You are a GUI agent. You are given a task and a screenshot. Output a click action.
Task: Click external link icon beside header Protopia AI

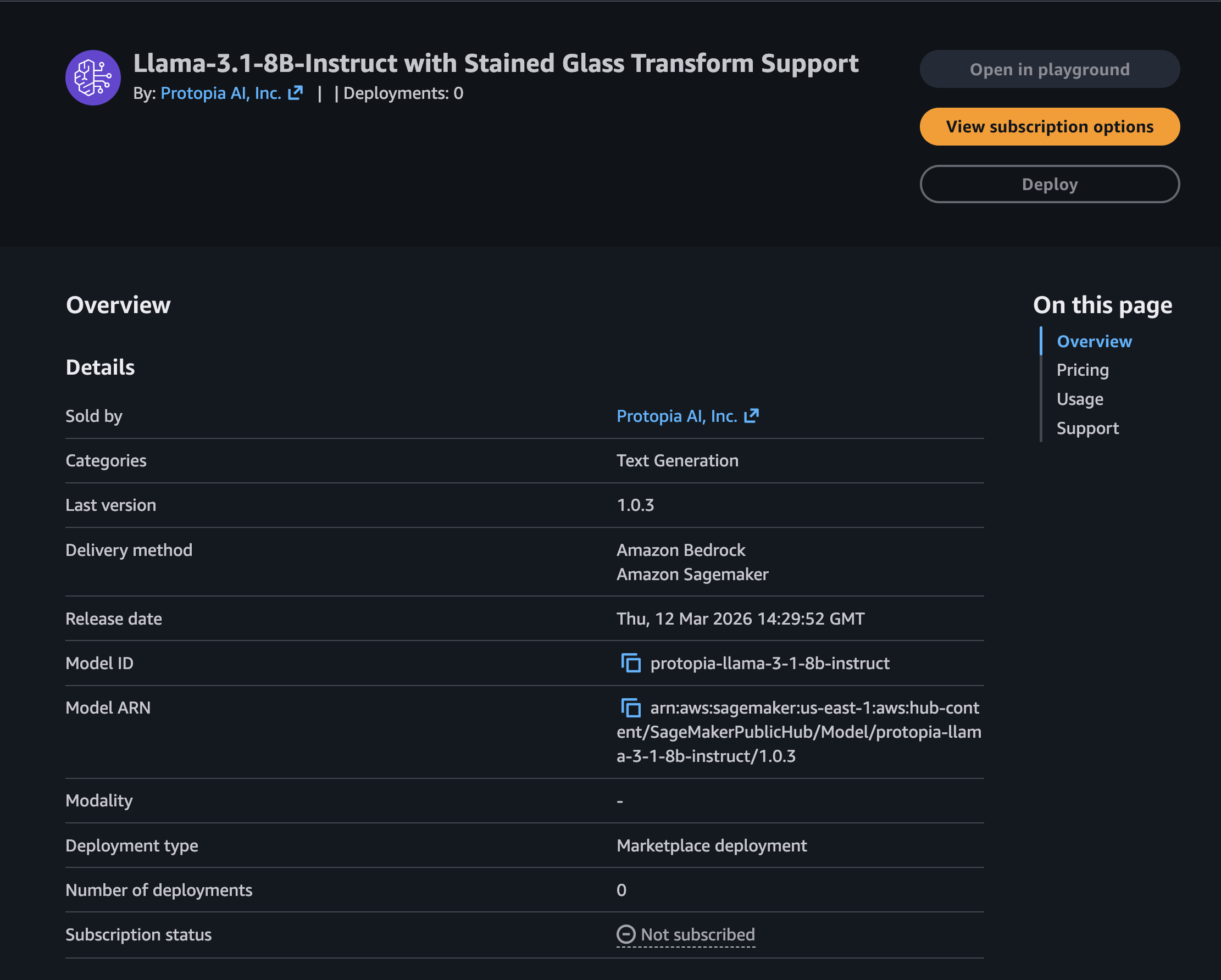click(x=295, y=93)
